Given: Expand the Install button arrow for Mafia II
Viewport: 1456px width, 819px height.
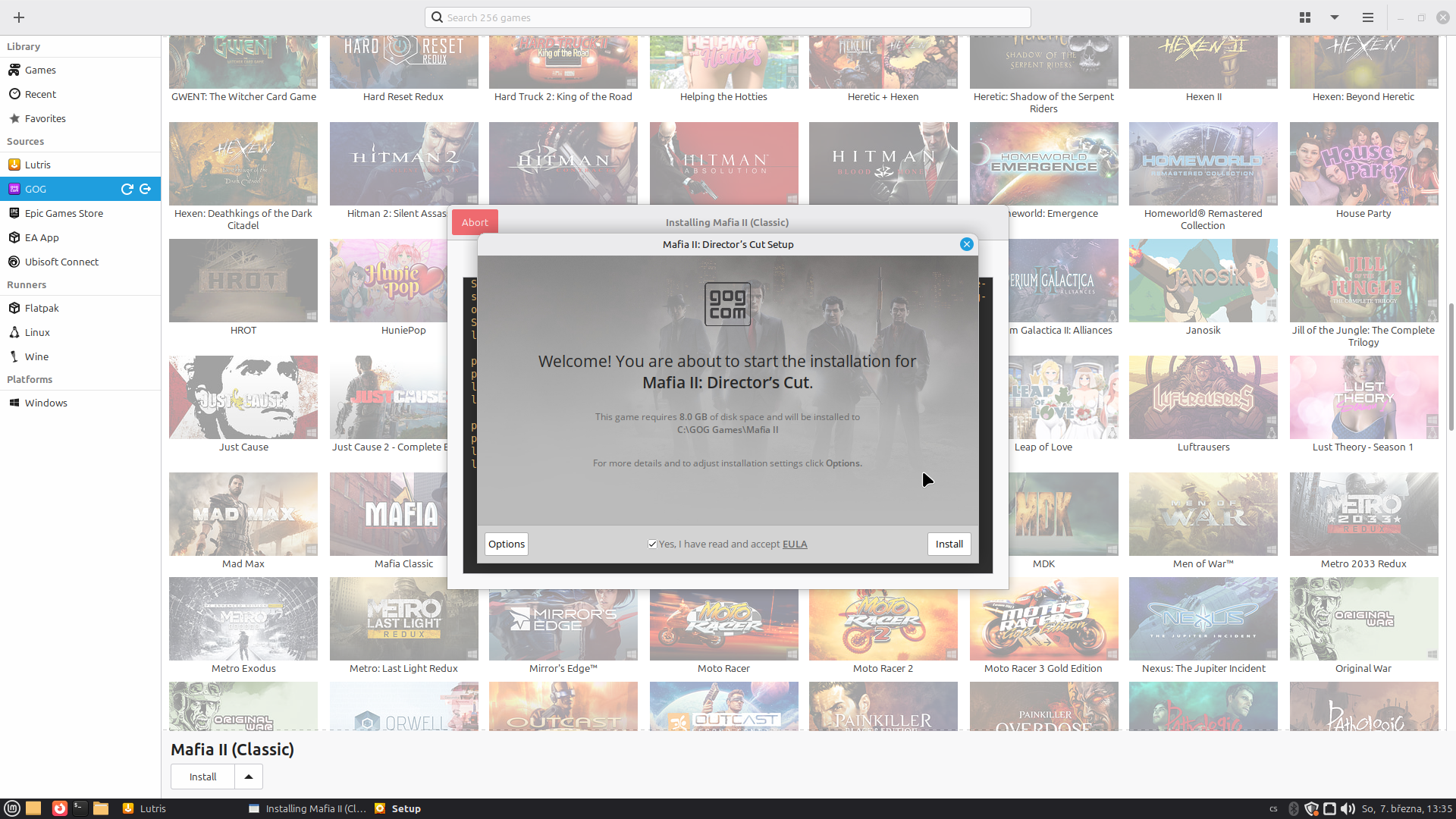Looking at the screenshot, I should point(249,777).
